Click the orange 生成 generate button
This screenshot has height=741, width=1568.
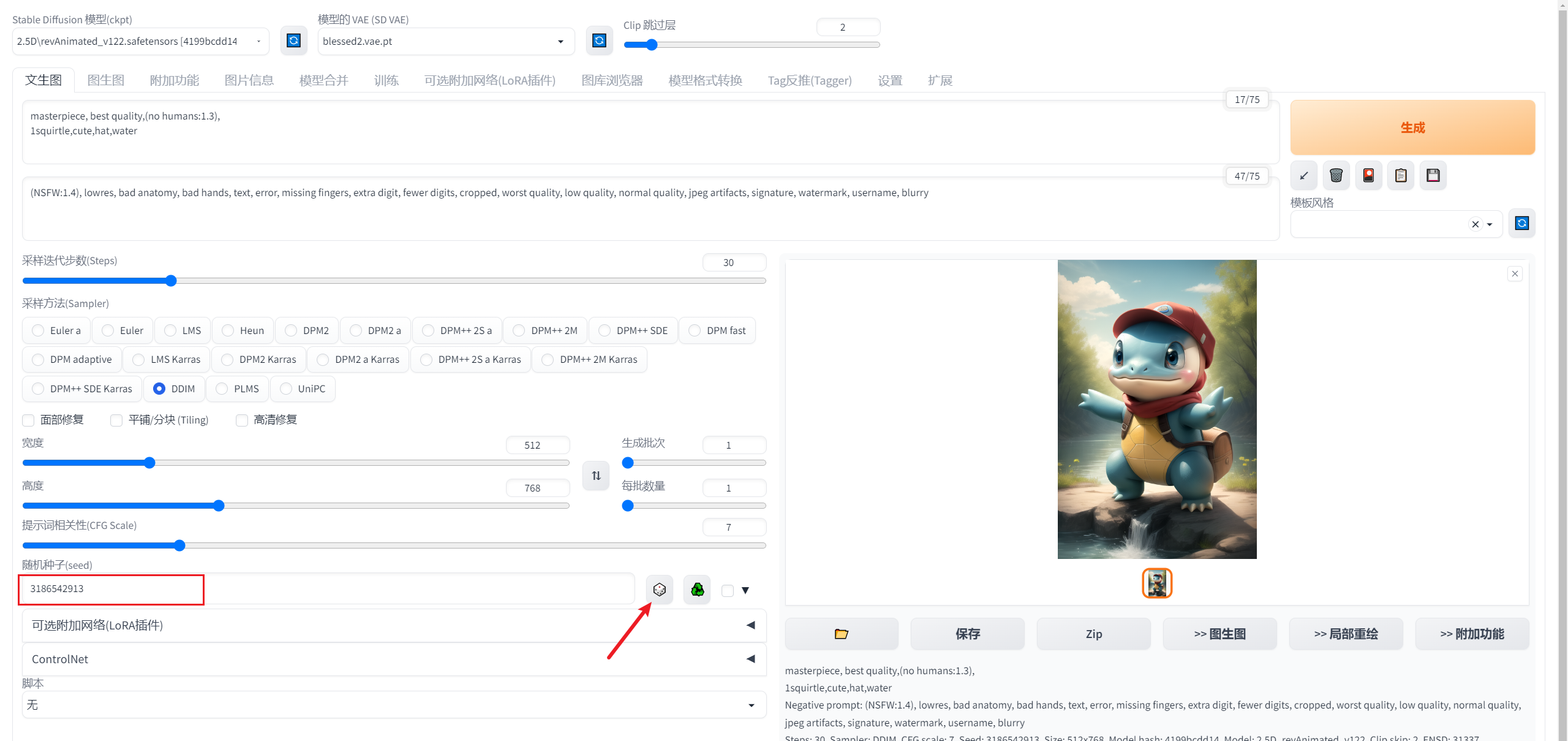coord(1412,127)
